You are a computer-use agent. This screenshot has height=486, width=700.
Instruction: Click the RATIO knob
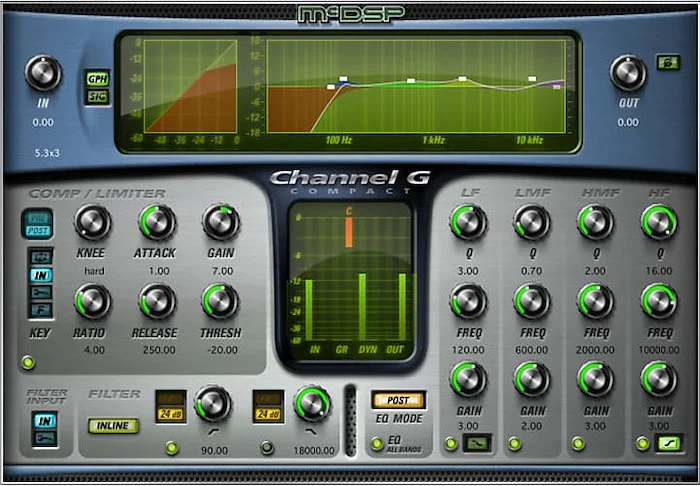pos(92,302)
